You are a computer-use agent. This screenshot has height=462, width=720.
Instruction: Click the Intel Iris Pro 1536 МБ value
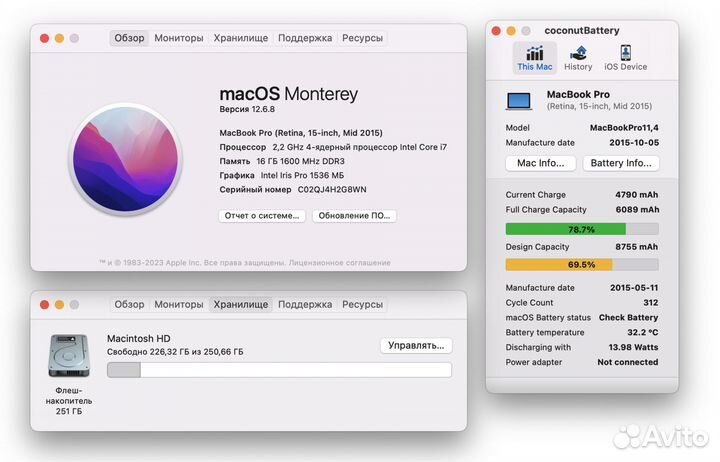[302, 175]
